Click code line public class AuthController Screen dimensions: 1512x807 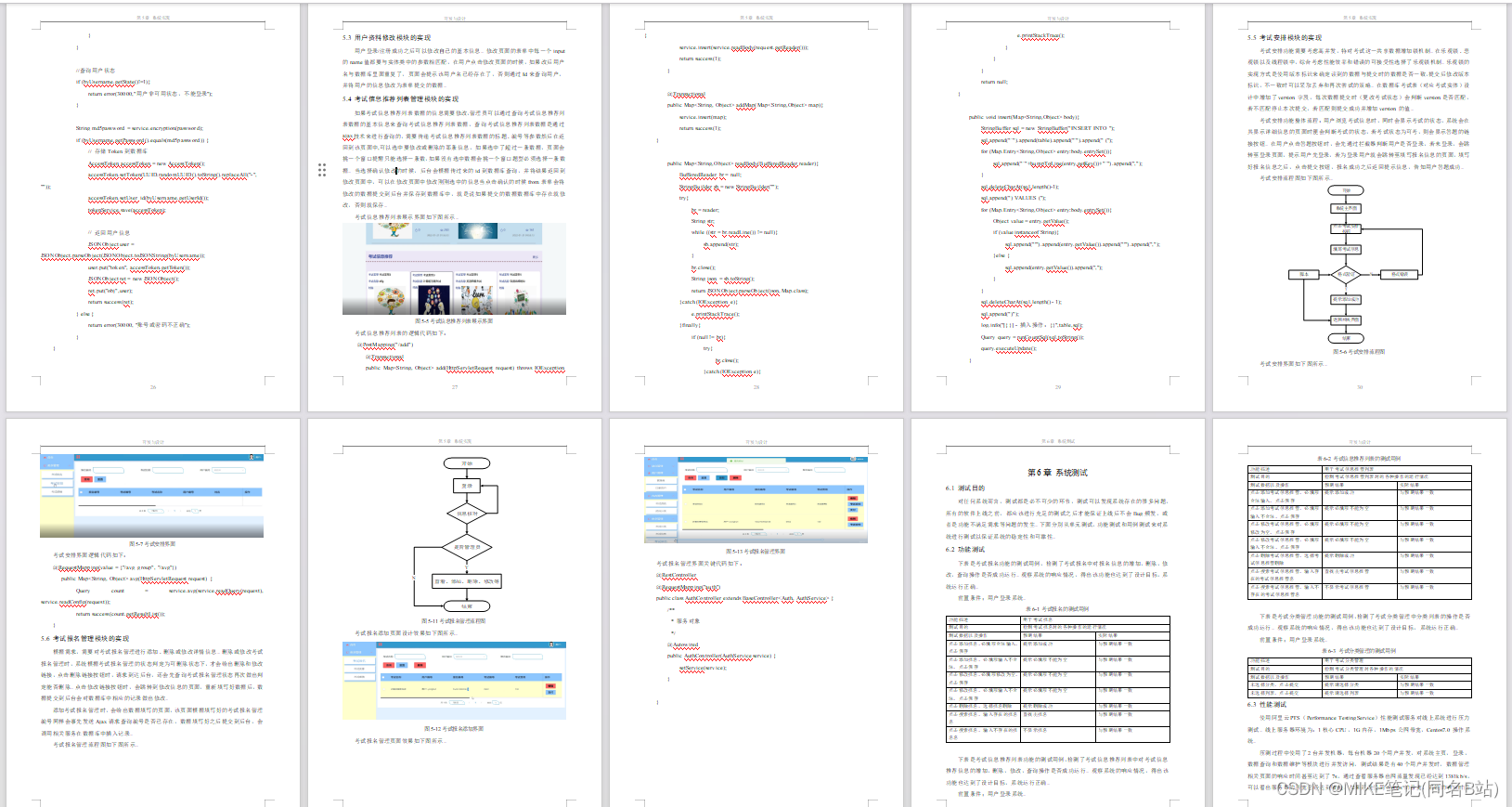point(744,599)
